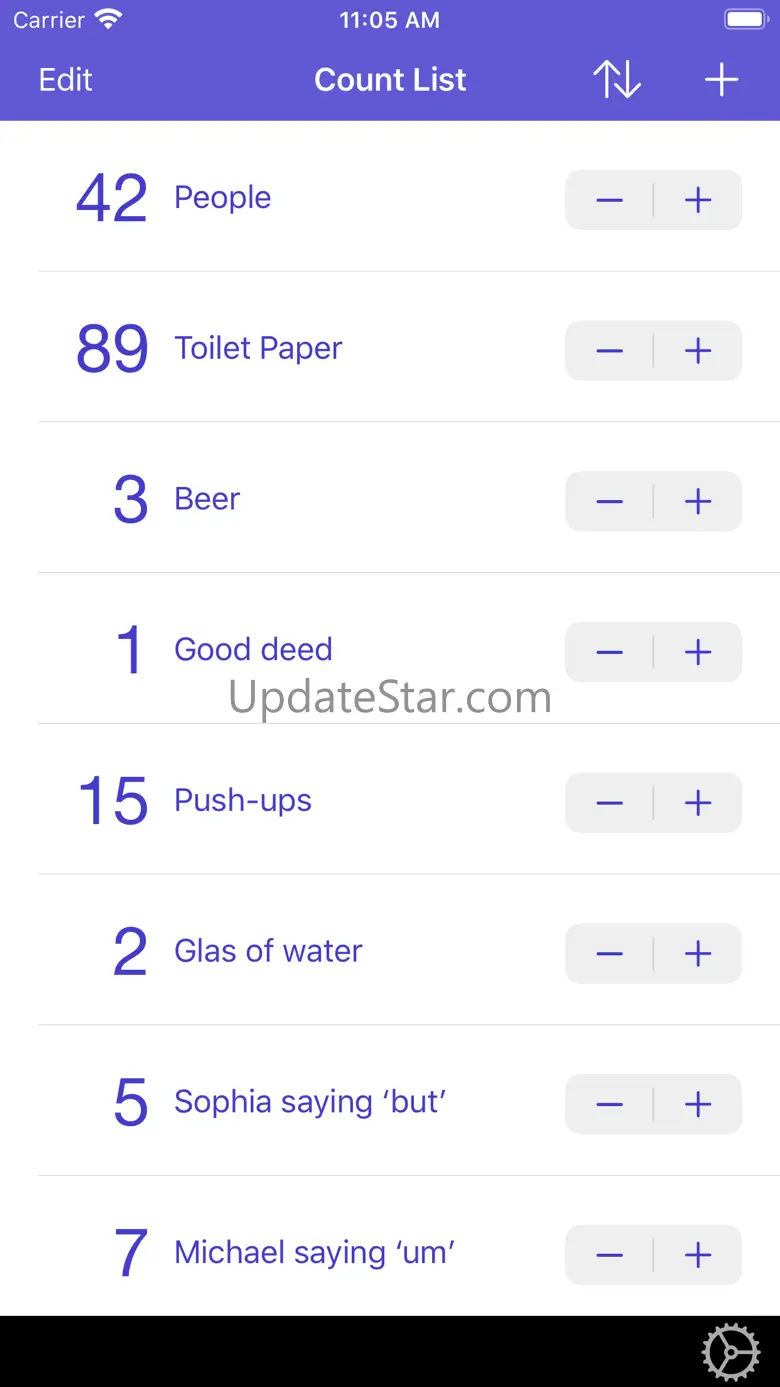780x1387 pixels.
Task: Subtract one from Beer count
Action: coord(609,502)
